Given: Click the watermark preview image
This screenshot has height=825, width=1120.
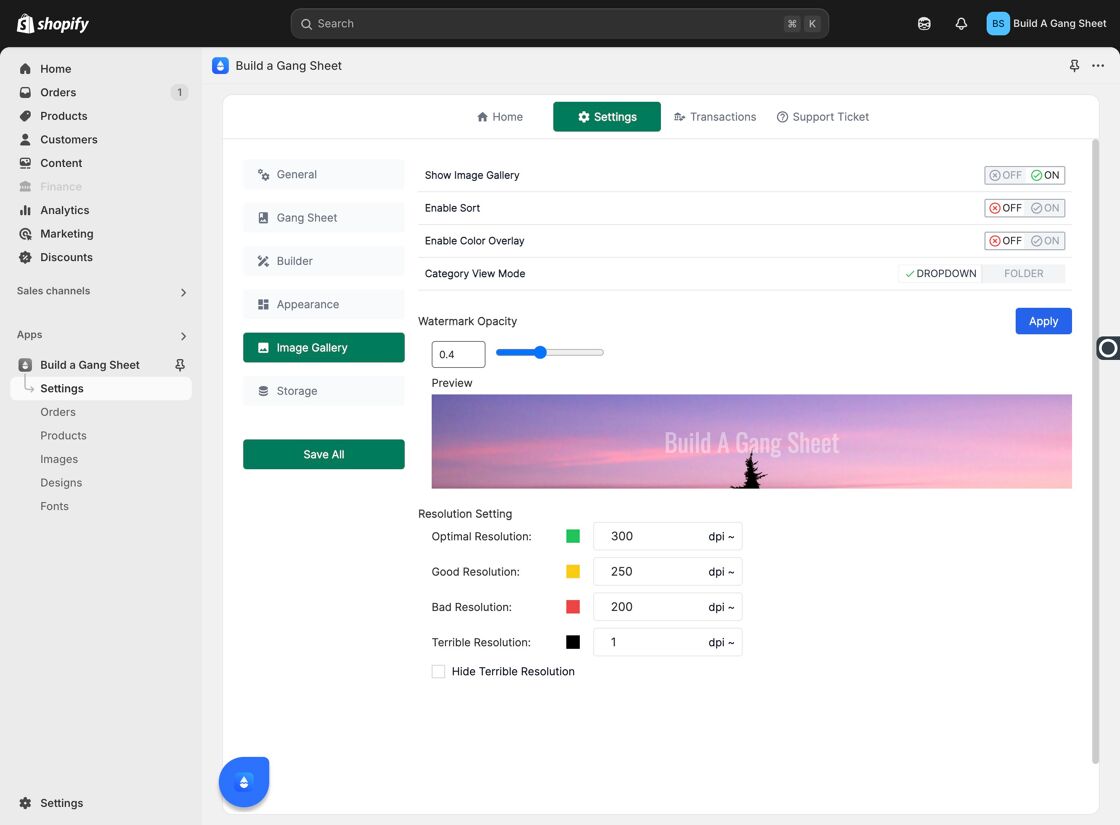Looking at the screenshot, I should coord(751,441).
